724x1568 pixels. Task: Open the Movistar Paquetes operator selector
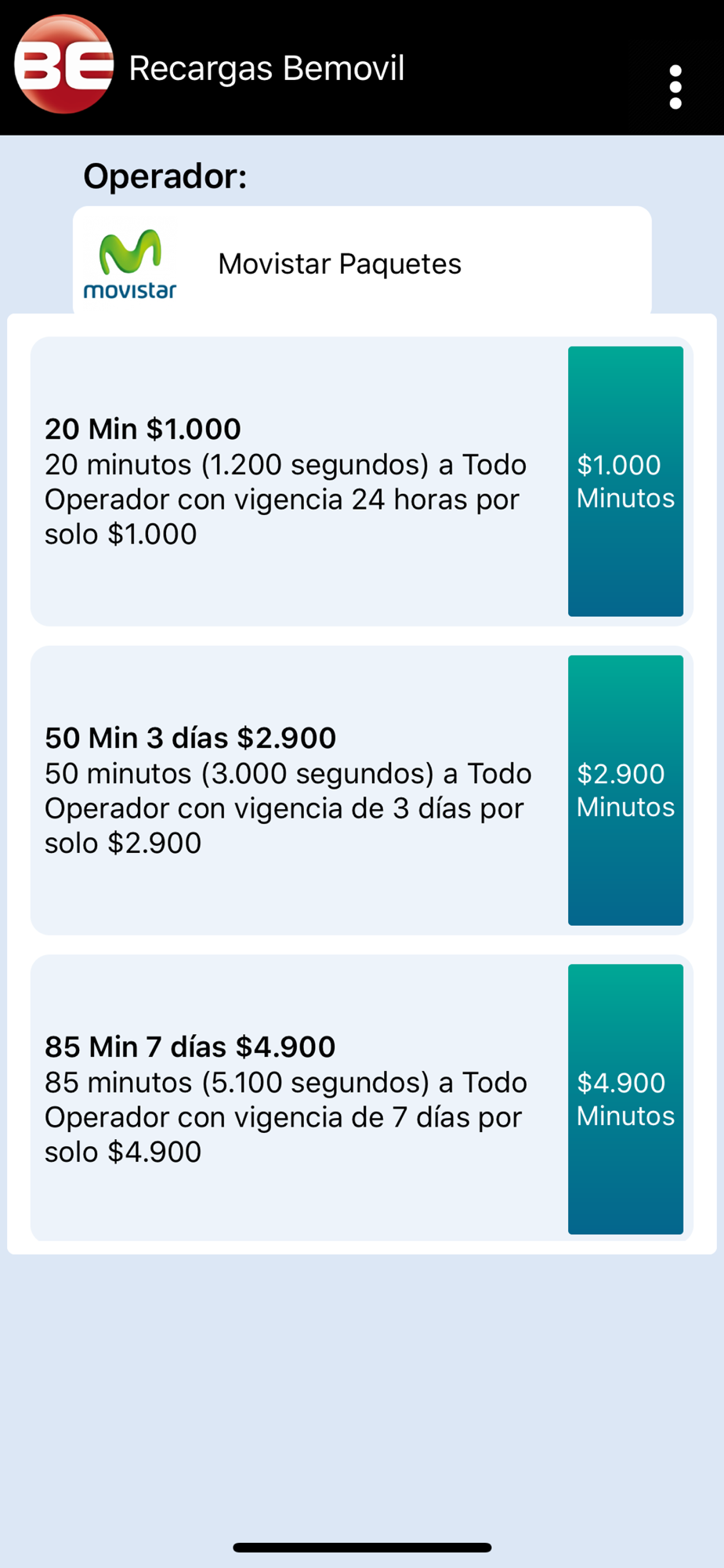pos(339,264)
